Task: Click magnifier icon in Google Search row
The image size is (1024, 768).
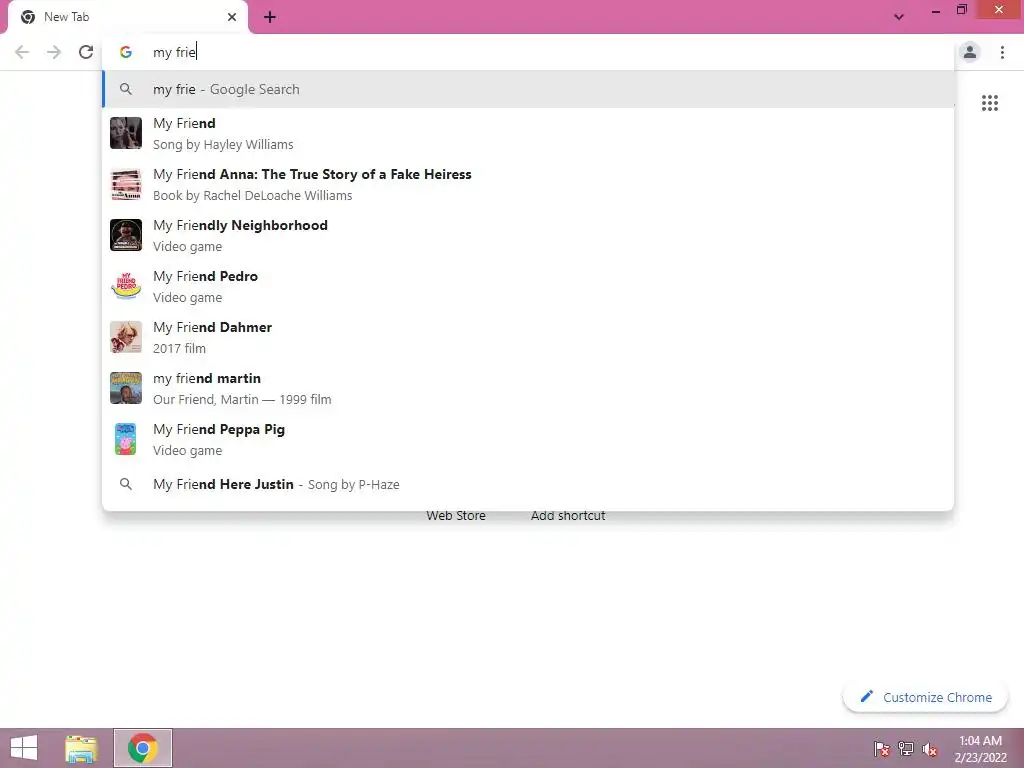Action: click(126, 89)
